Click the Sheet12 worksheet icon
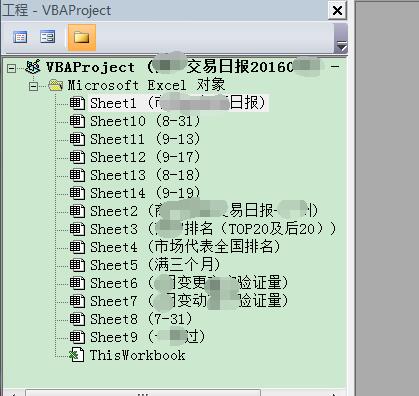The width and height of the screenshot is (419, 396). [x=77, y=157]
